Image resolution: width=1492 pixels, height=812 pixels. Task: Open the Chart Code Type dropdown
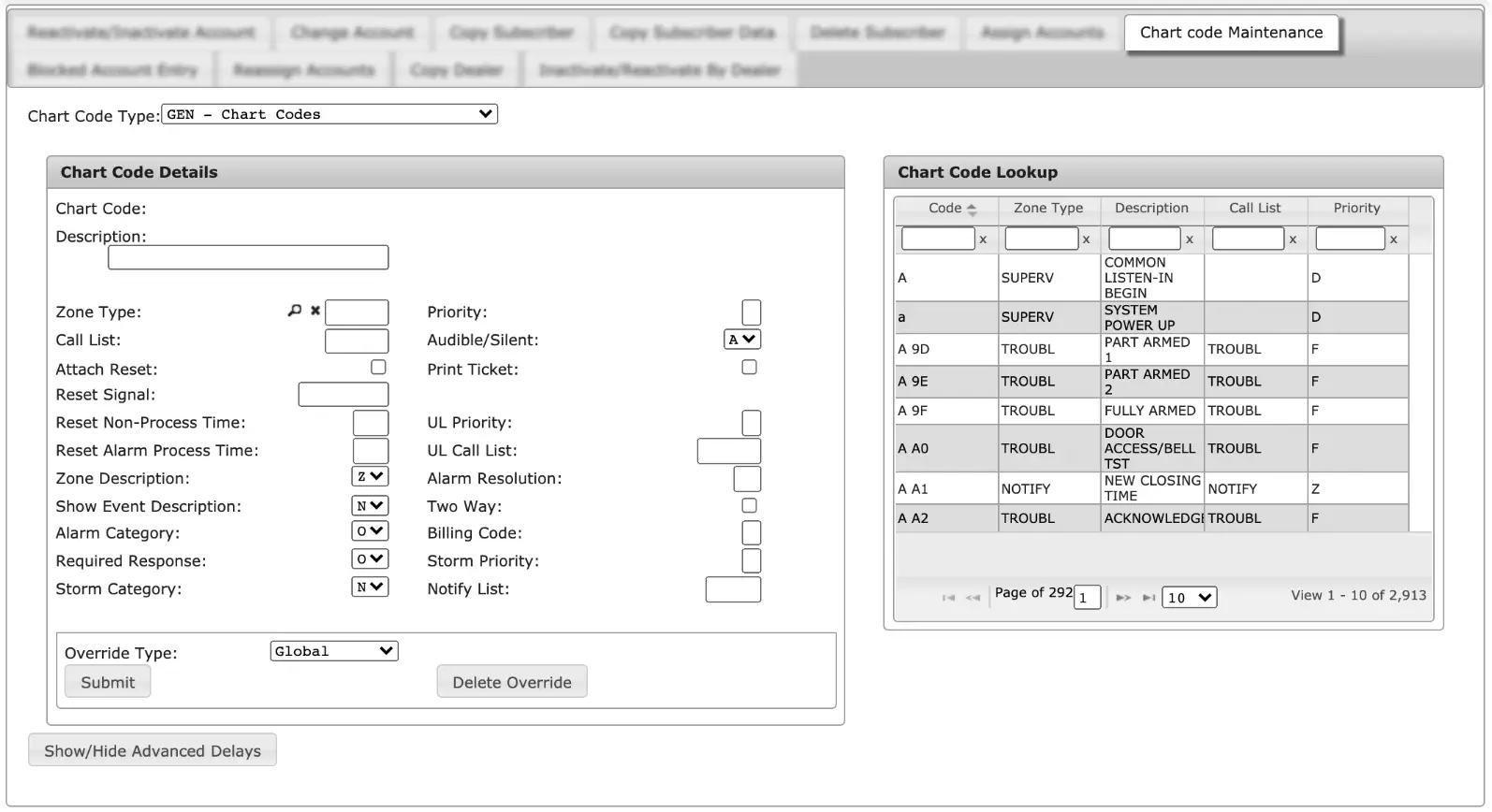[x=329, y=114]
